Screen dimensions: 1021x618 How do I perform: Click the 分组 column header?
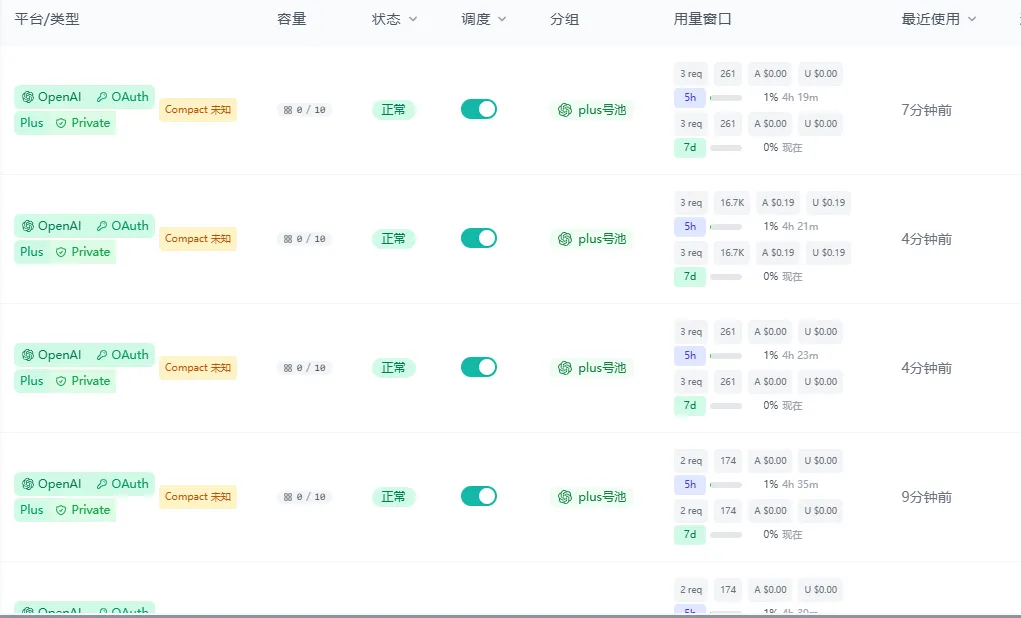point(565,20)
